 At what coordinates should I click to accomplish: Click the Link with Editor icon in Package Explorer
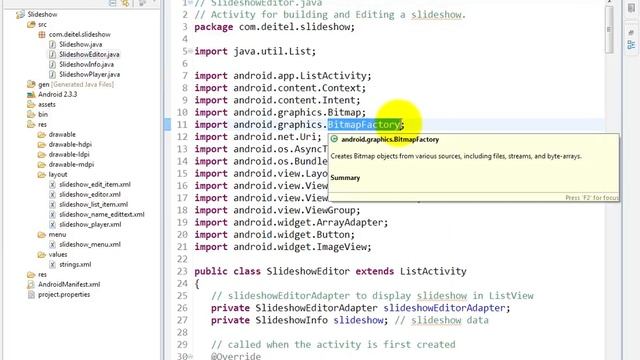(125, 3)
